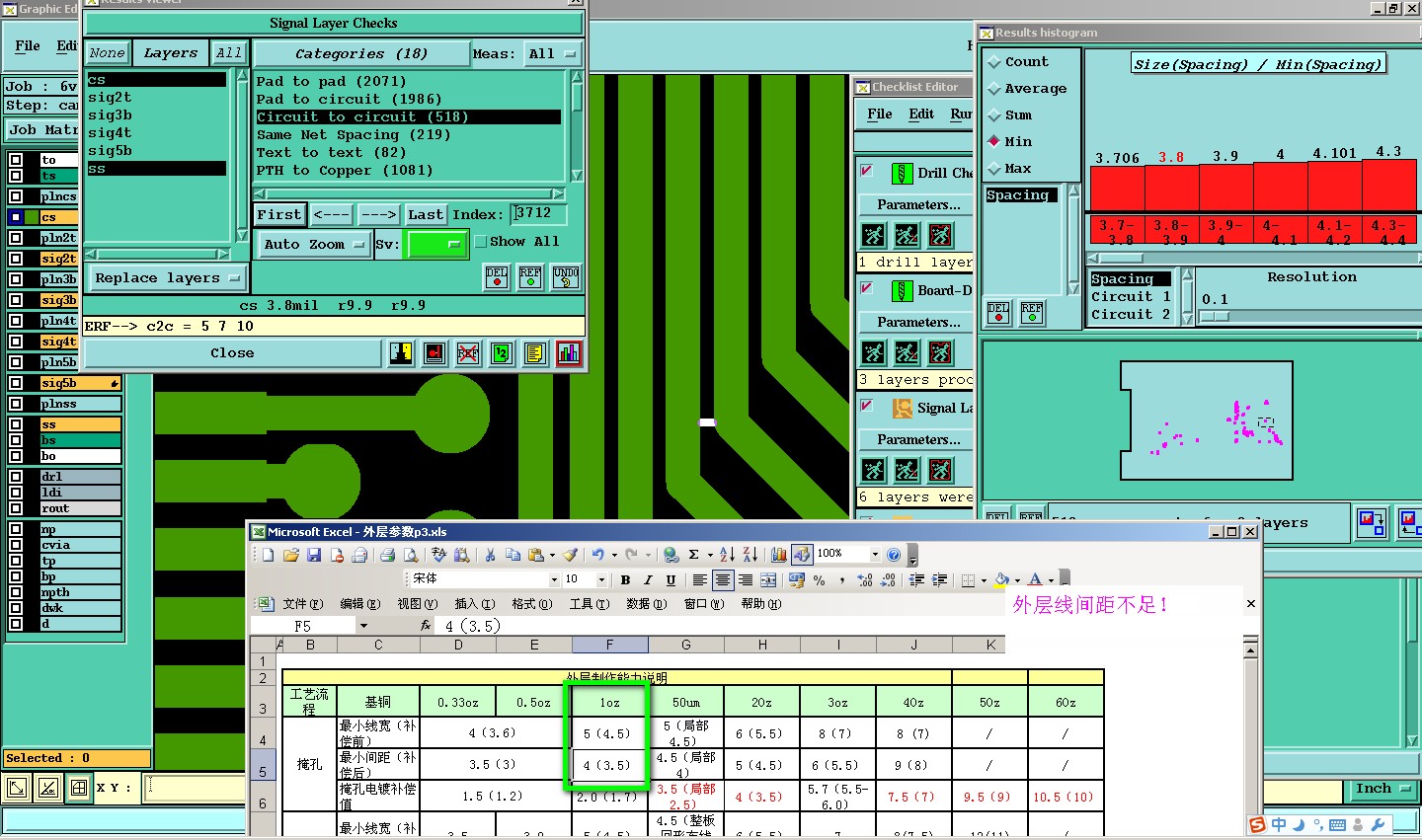Go to next result with ---> button

tap(378, 214)
